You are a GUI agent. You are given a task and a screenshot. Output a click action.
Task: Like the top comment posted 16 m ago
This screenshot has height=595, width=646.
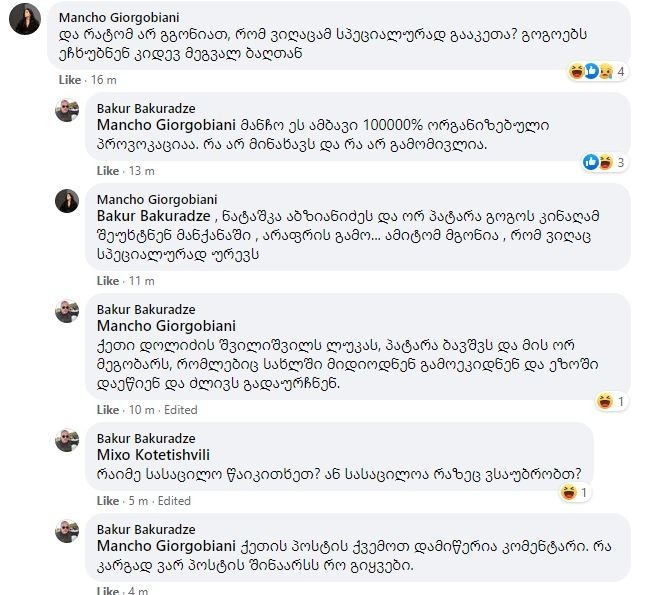pyautogui.click(x=70, y=80)
